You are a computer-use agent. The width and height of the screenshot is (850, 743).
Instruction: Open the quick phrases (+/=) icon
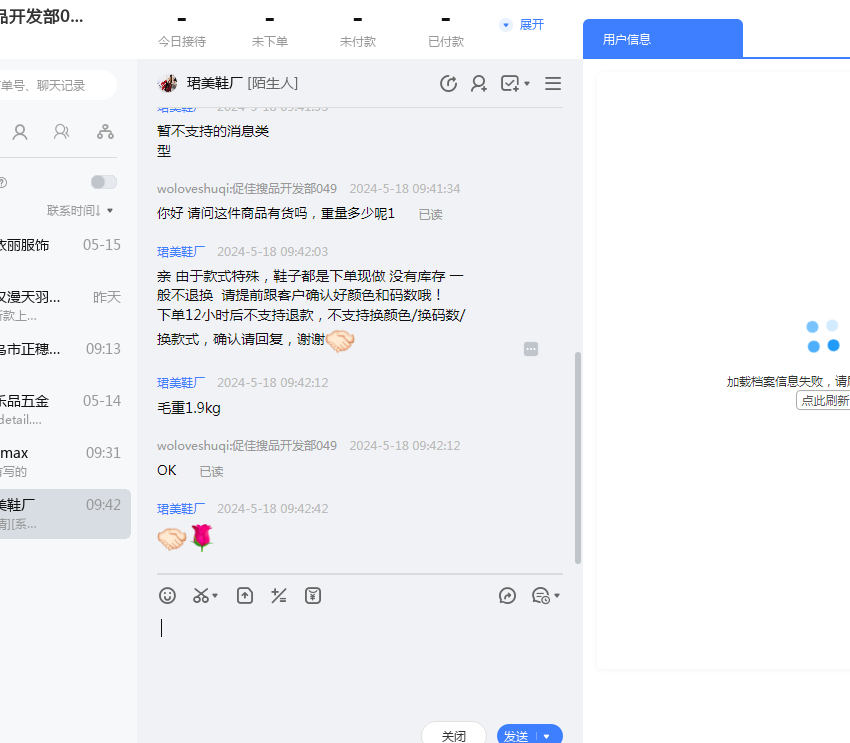pyautogui.click(x=279, y=595)
